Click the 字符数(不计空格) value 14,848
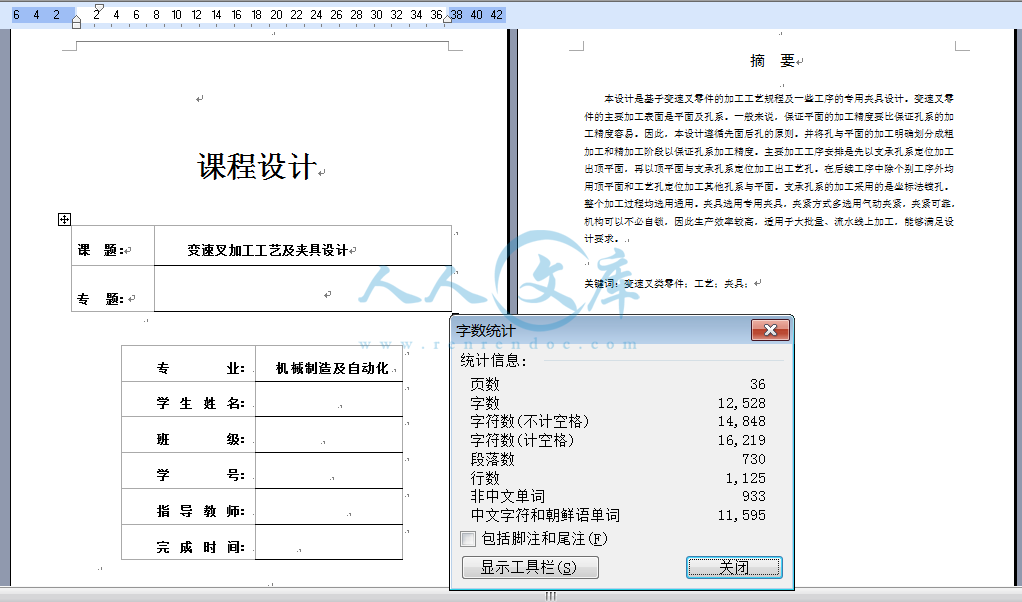Viewport: 1022px width, 602px height. click(742, 422)
